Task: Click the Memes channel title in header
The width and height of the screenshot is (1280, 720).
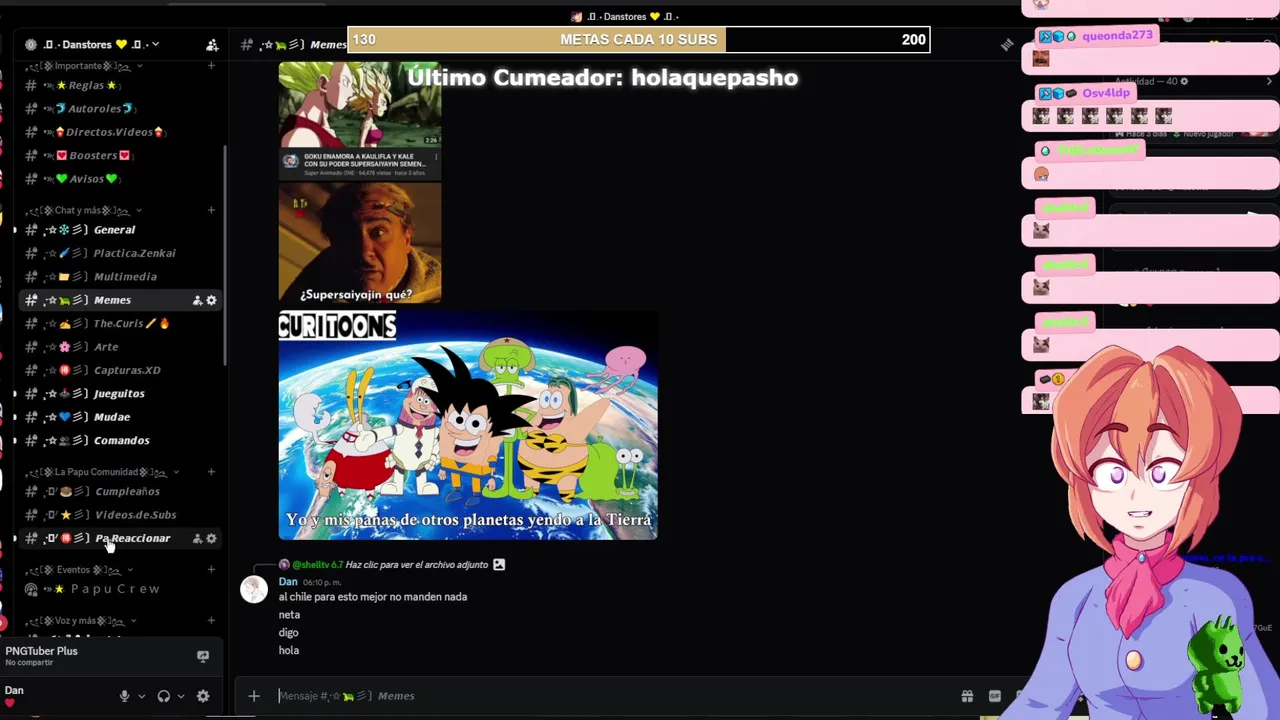Action: (328, 45)
